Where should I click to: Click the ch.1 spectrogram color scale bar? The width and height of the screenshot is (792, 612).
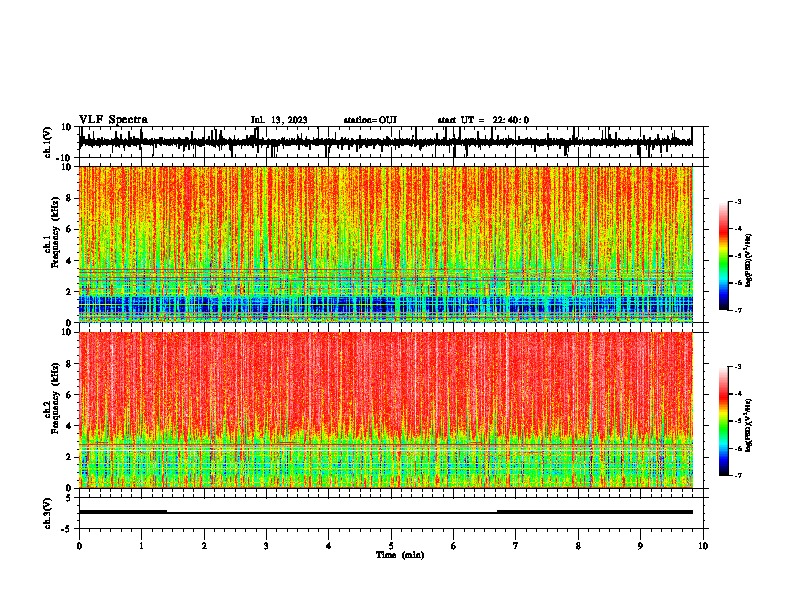point(724,256)
